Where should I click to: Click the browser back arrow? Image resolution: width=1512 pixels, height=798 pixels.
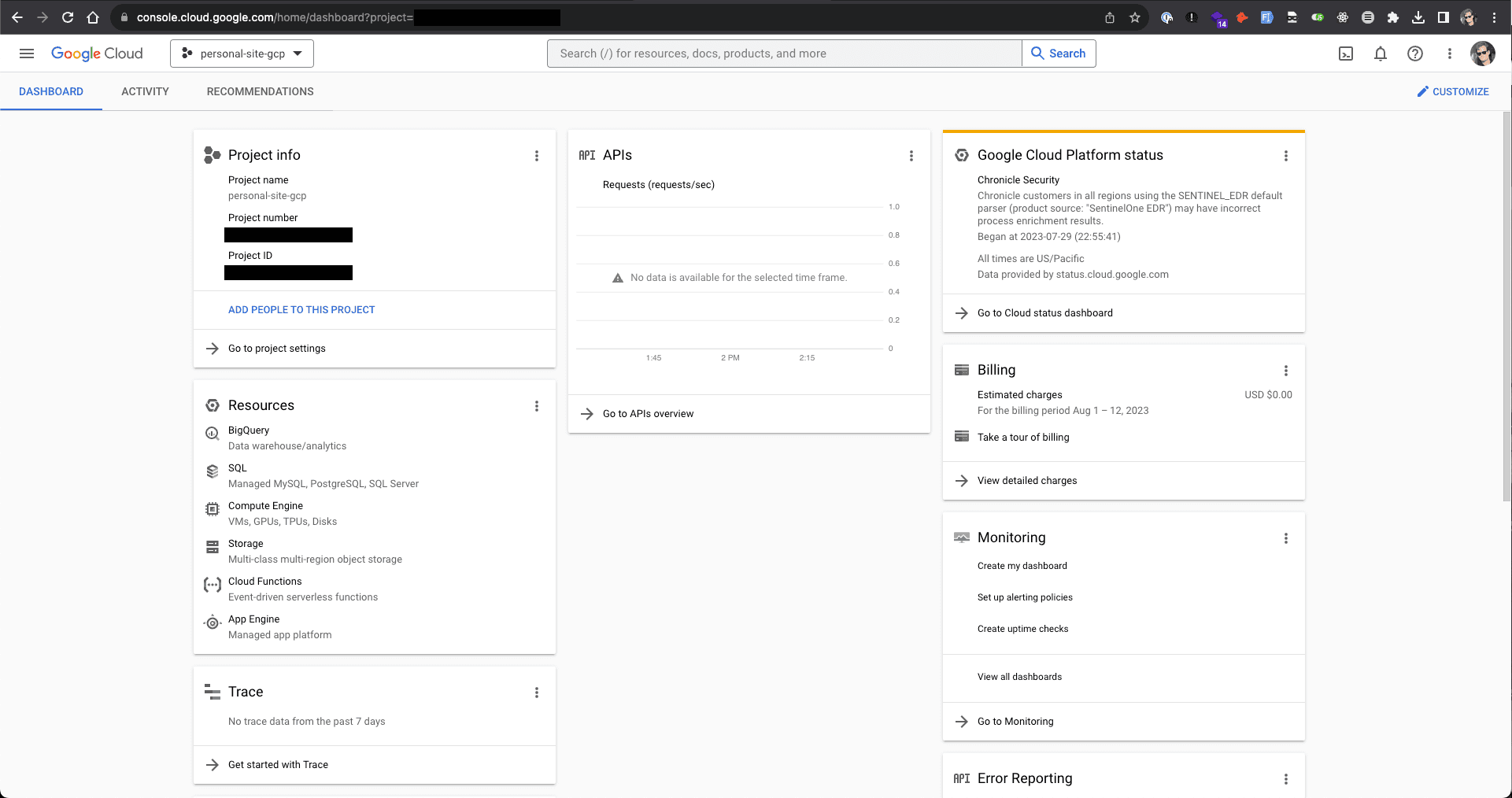pyautogui.click(x=17, y=17)
